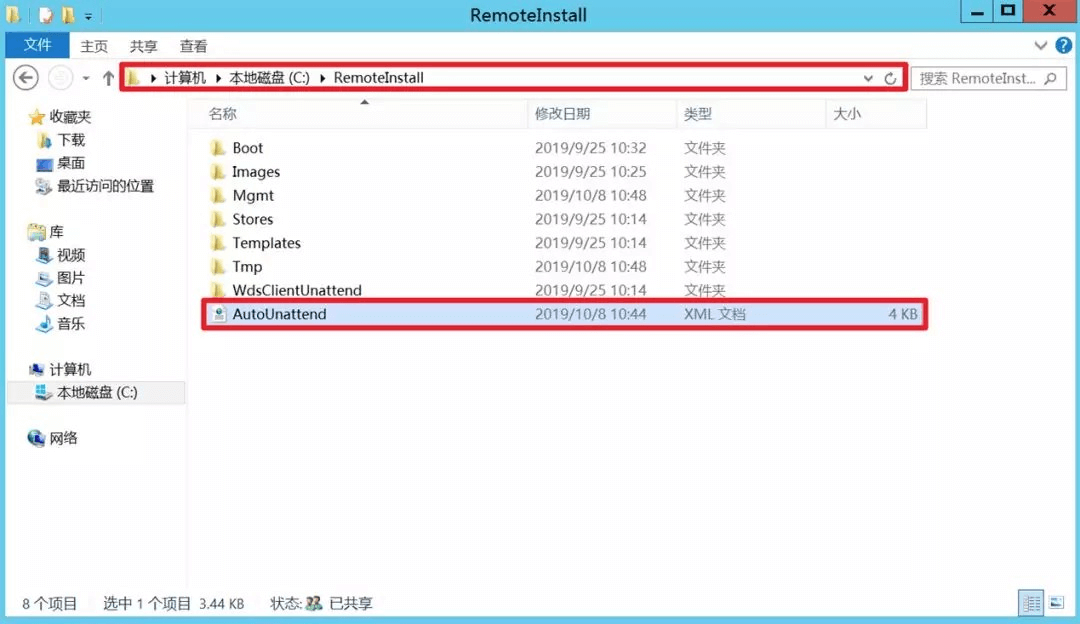
Task: Click the up one level arrow
Action: [108, 78]
